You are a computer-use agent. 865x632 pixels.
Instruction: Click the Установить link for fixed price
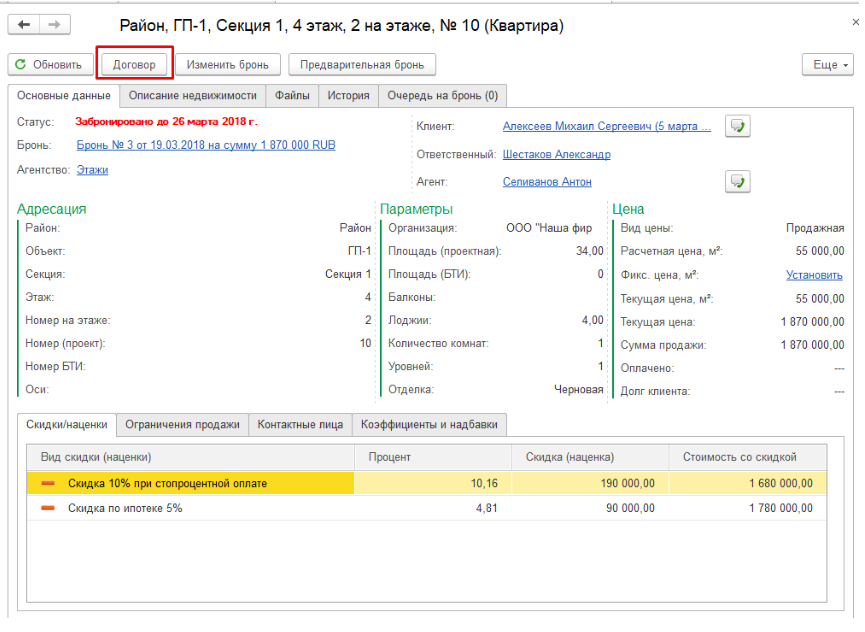point(813,274)
